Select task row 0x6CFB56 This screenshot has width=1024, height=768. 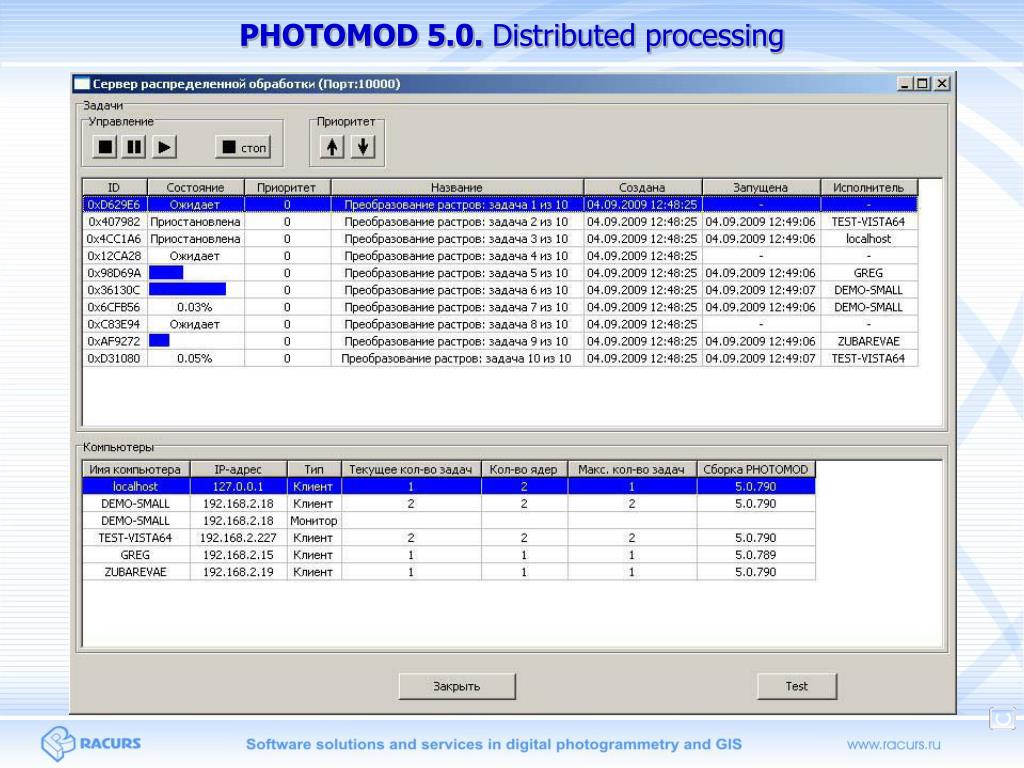pos(500,307)
